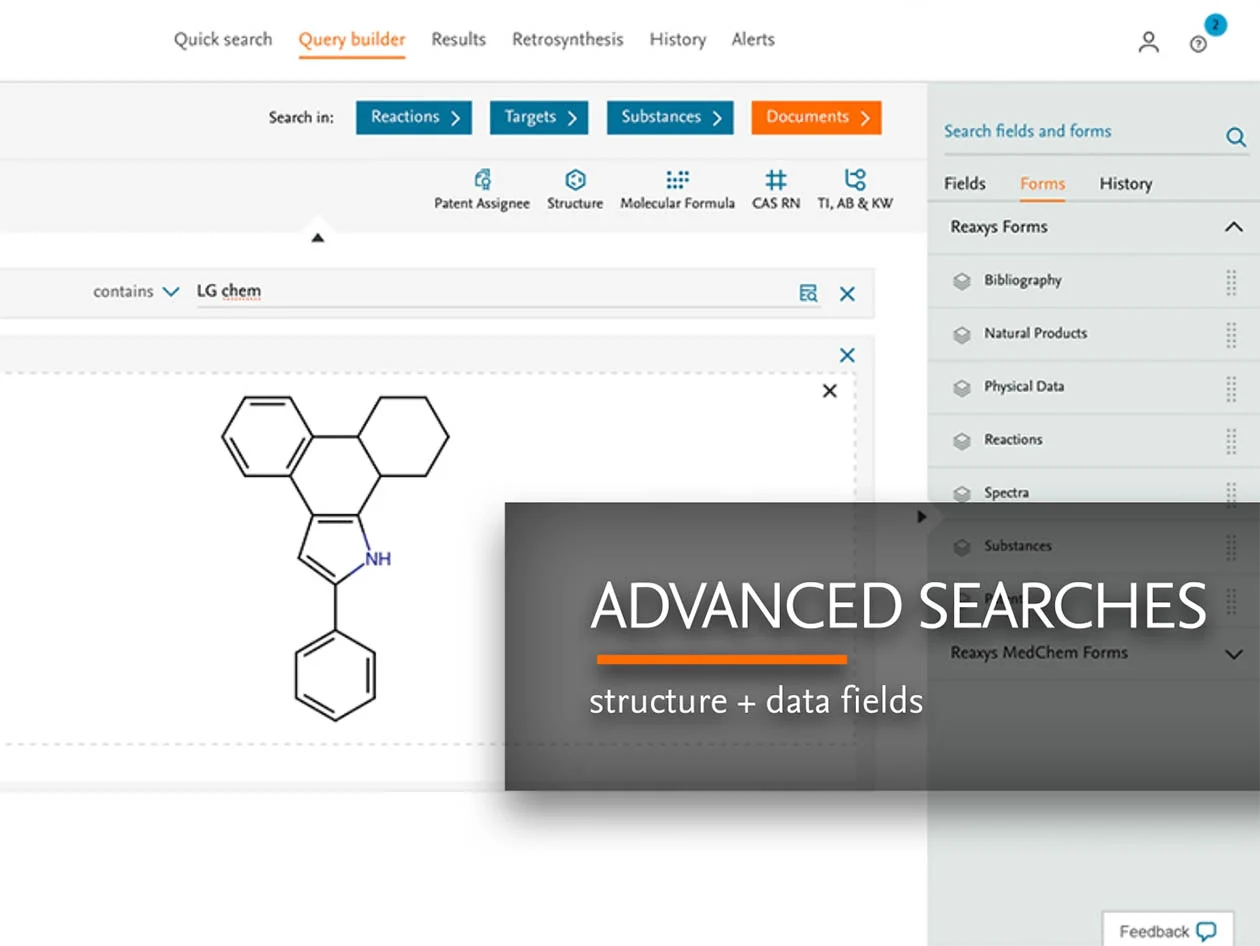Viewport: 1260px width, 946px height.
Task: Search in Documents
Action: click(x=815, y=117)
